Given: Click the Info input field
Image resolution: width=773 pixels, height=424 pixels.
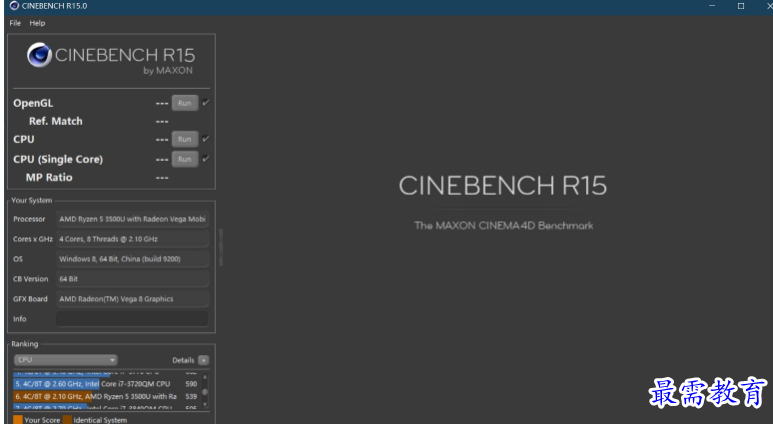Looking at the screenshot, I should 132,318.
